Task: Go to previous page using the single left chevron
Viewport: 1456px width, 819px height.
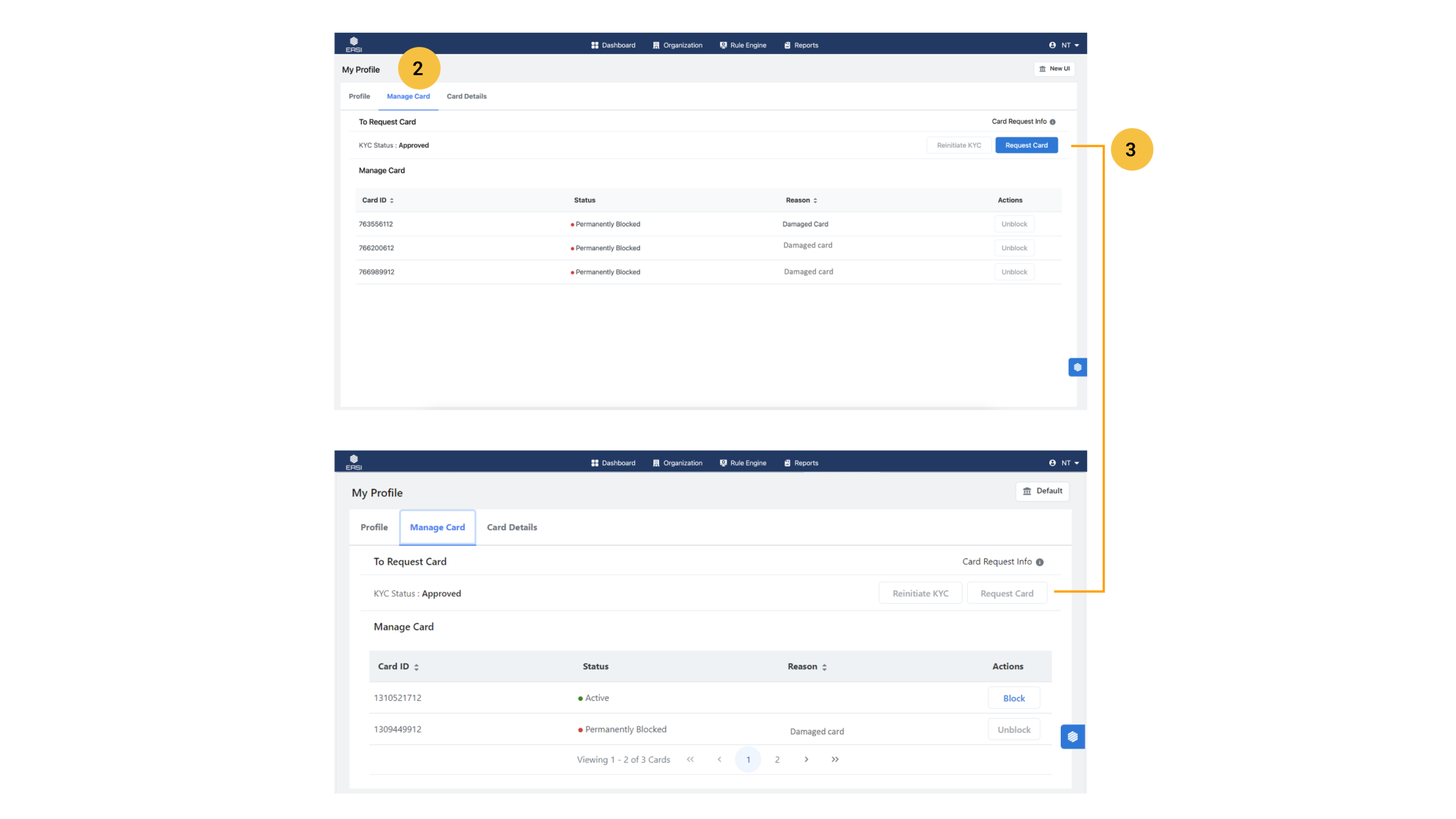Action: (719, 759)
